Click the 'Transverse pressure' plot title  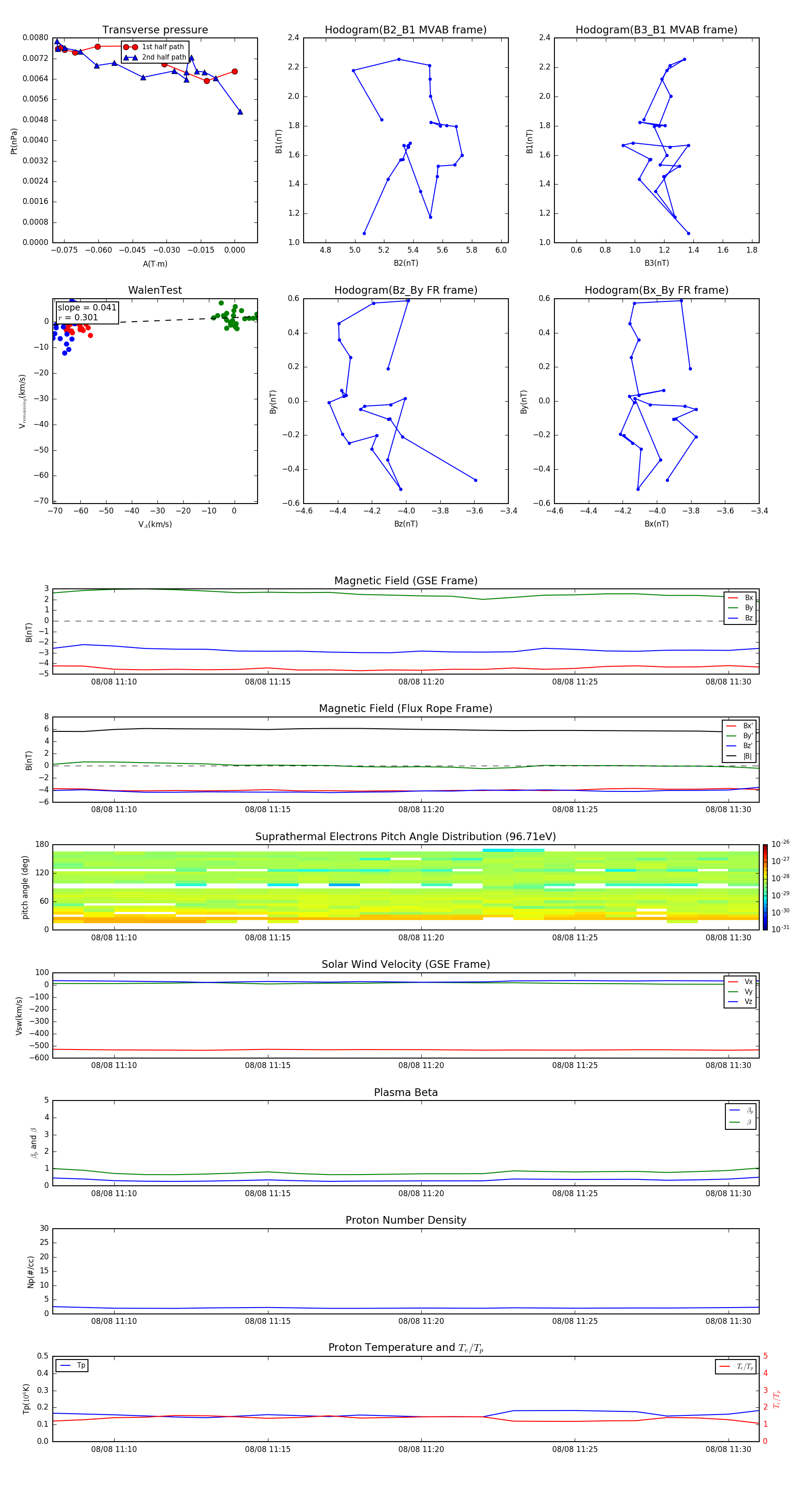click(x=155, y=29)
